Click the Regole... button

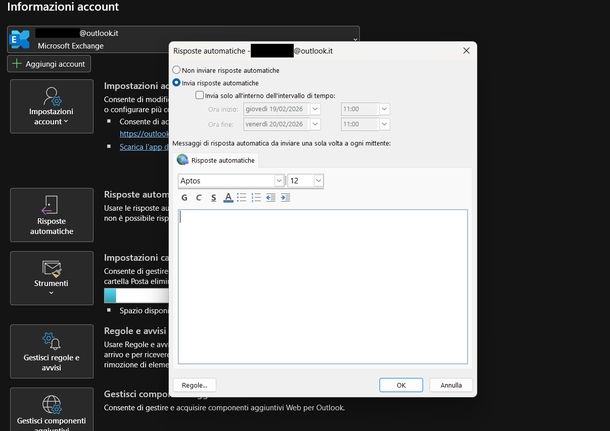coord(195,385)
